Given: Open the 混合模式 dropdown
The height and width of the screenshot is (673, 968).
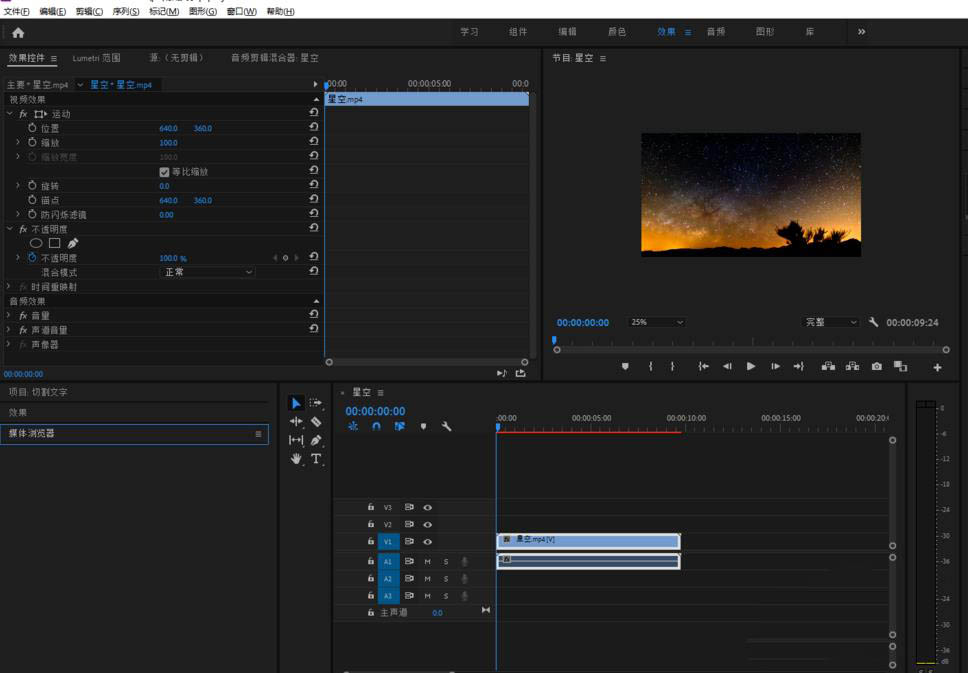Looking at the screenshot, I should pyautogui.click(x=208, y=272).
